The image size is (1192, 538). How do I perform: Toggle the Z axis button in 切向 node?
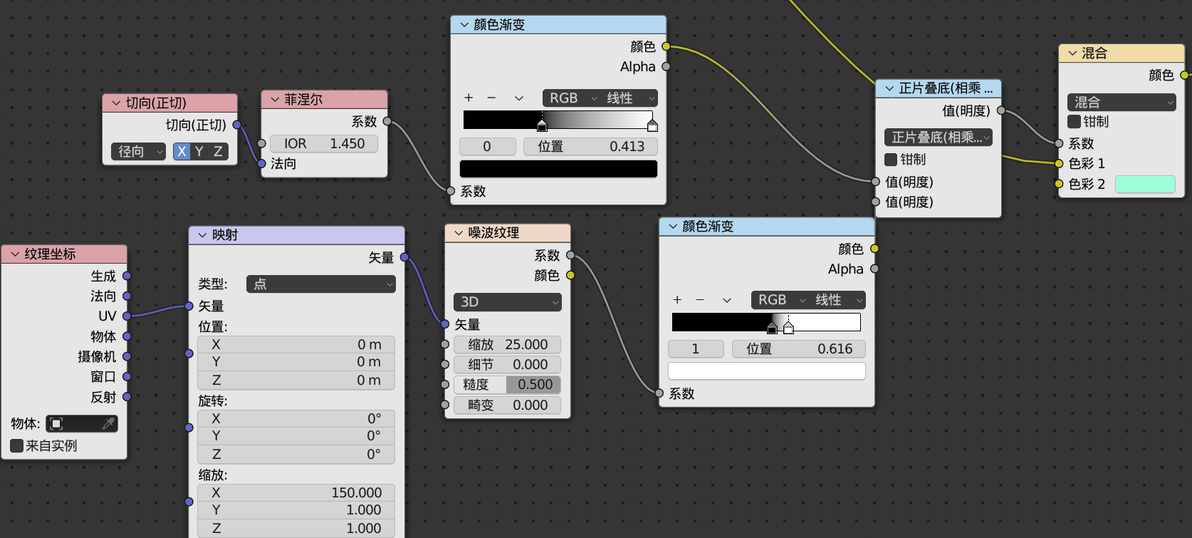coord(217,151)
